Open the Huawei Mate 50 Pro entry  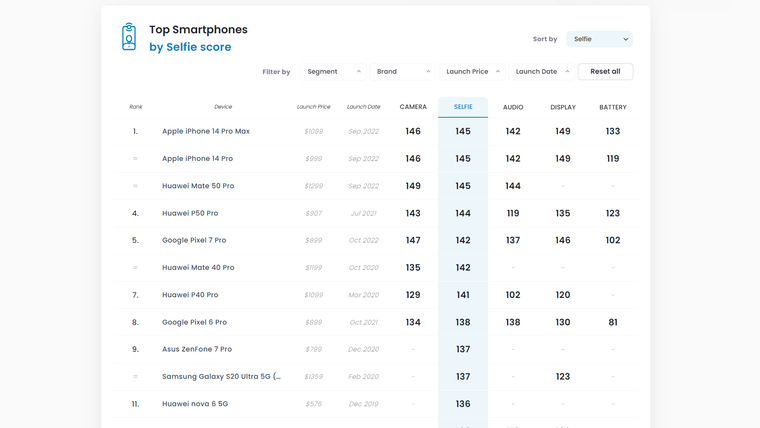(198, 186)
